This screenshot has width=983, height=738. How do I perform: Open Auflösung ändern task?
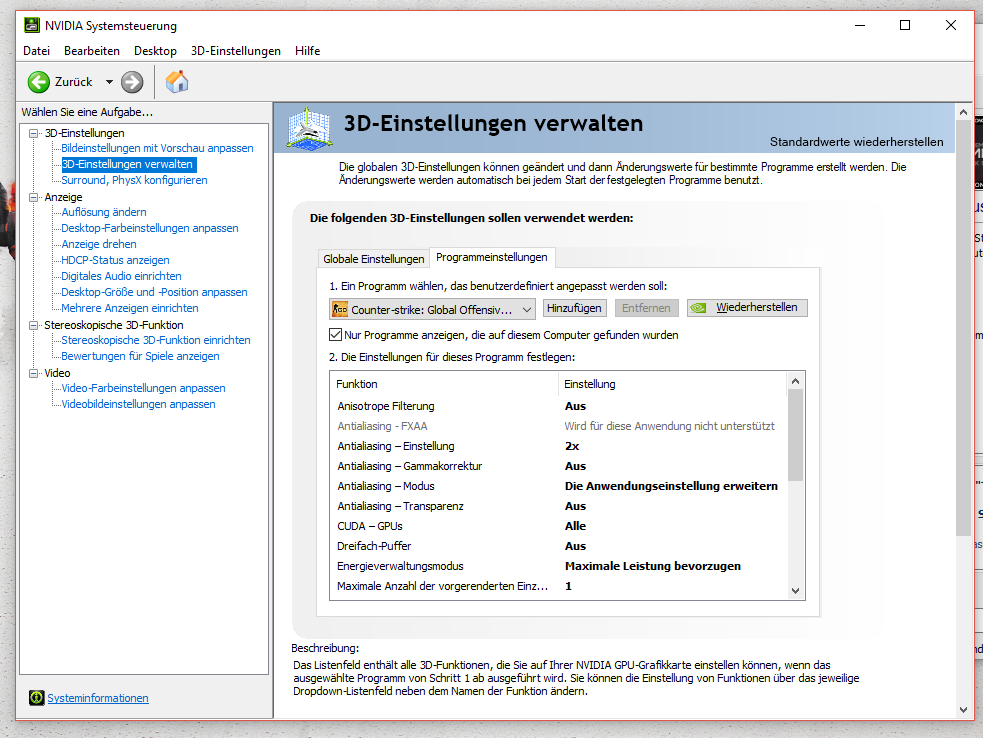104,212
